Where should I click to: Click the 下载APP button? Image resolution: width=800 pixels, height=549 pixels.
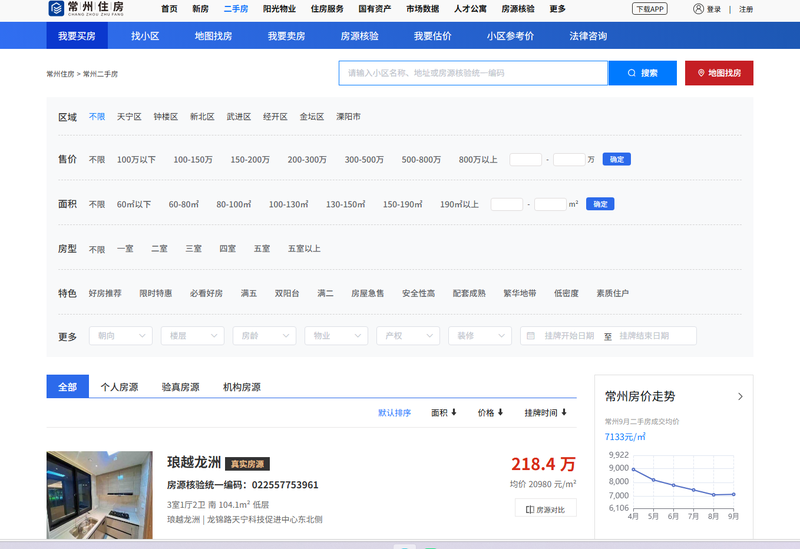(x=649, y=9)
